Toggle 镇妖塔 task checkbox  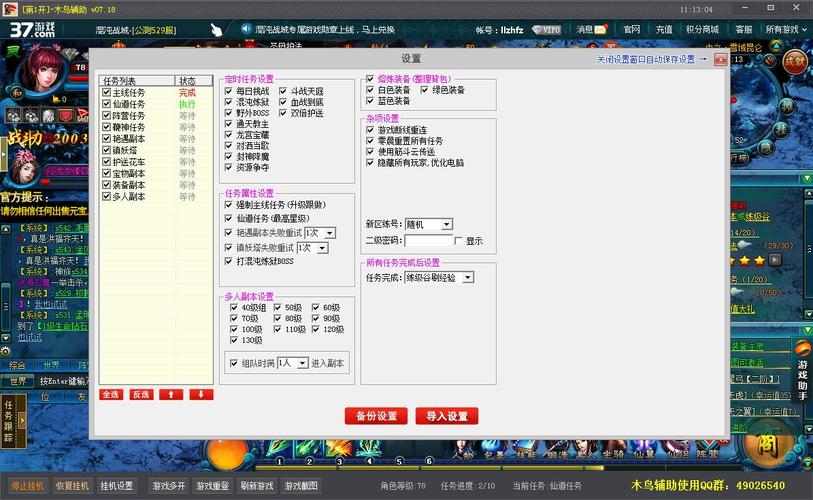coord(106,150)
